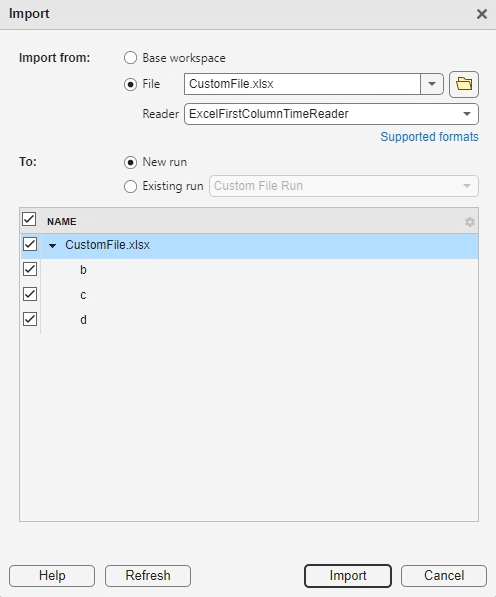Click the Import button

click(348, 576)
